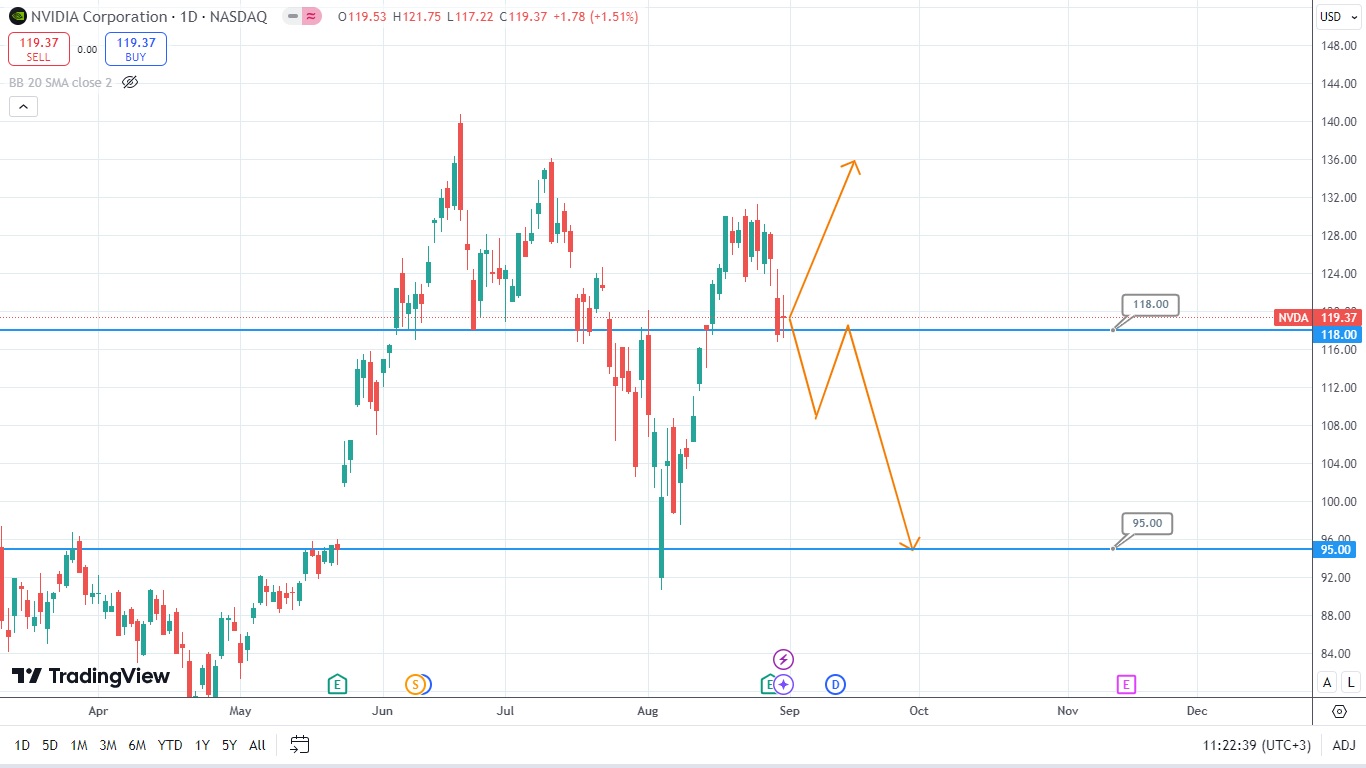The image size is (1366, 768).
Task: Click the O119.53 open value
Action: coord(361,17)
